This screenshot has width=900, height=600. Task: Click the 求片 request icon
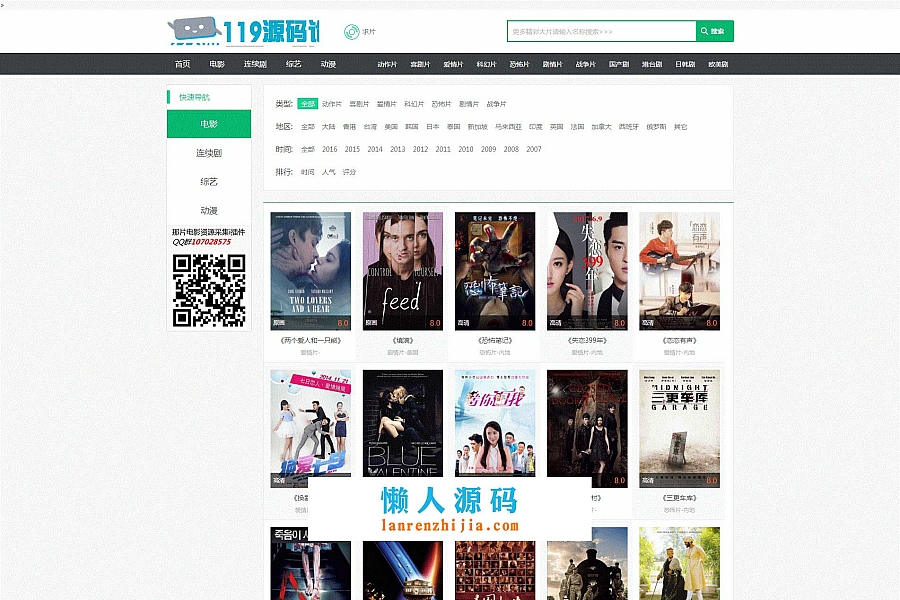(x=351, y=32)
